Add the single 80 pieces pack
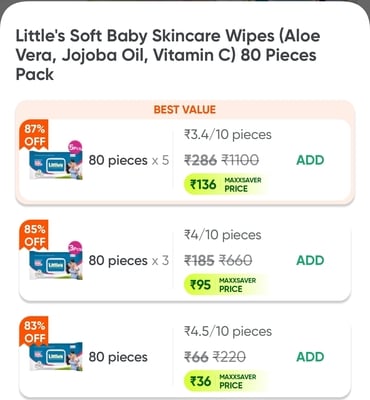 point(310,357)
